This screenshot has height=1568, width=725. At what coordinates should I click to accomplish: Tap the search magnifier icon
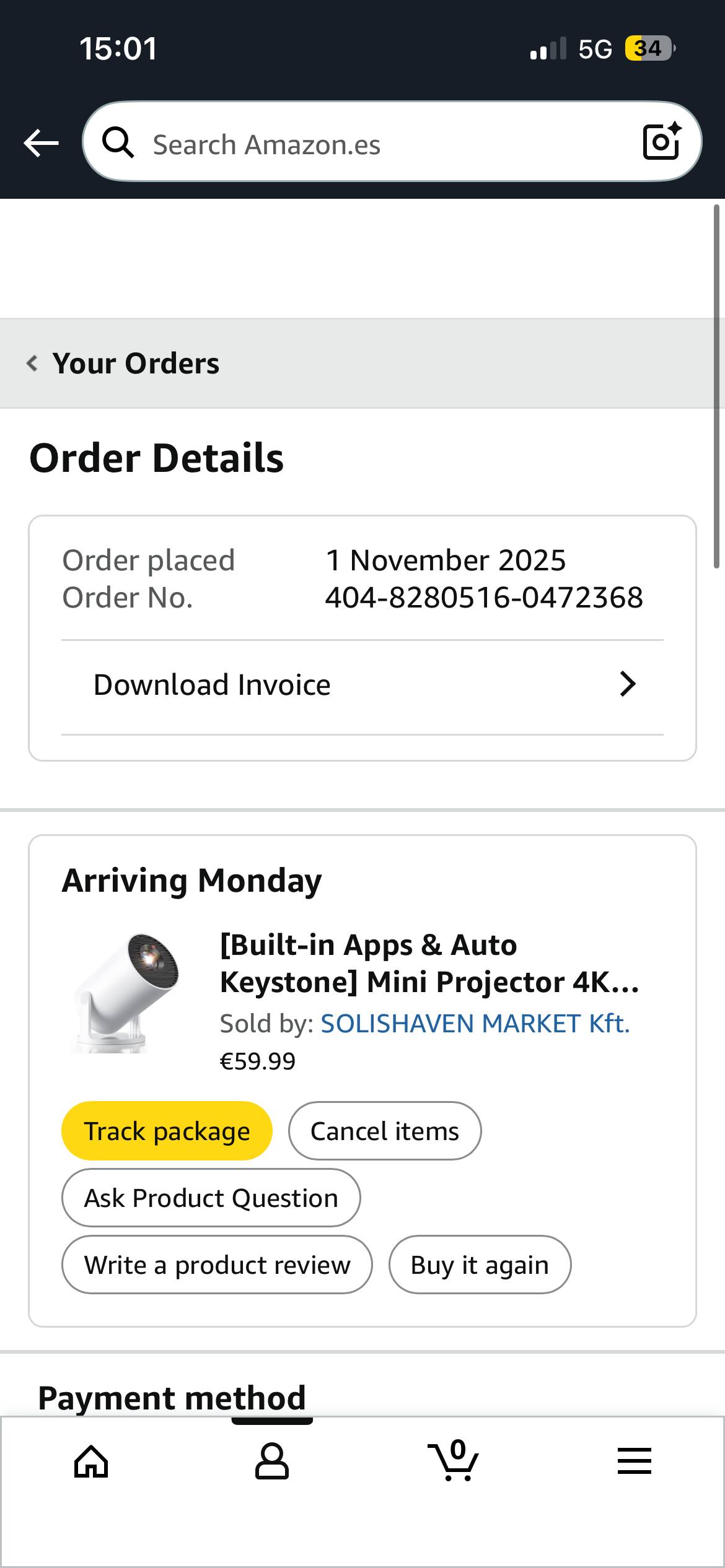click(x=118, y=143)
